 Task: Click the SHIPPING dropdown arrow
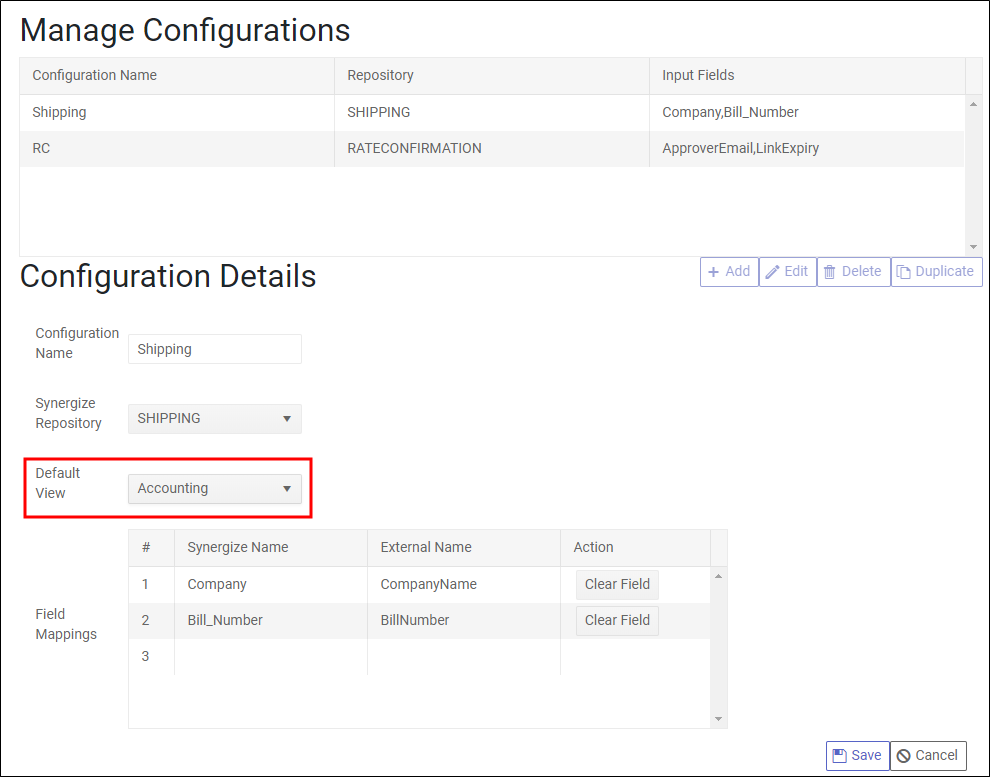[x=287, y=418]
